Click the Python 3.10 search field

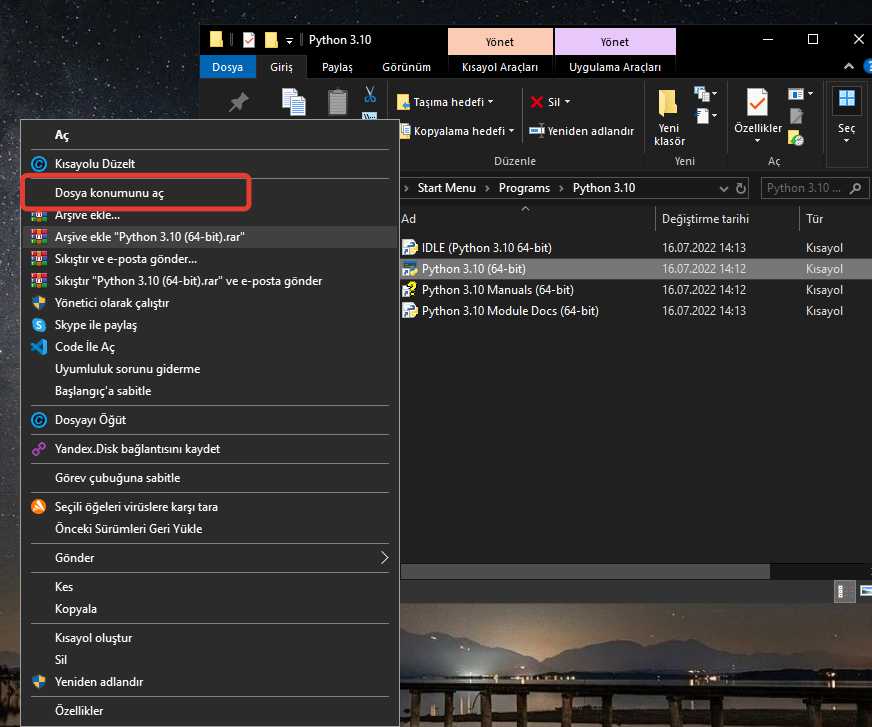[x=803, y=188]
